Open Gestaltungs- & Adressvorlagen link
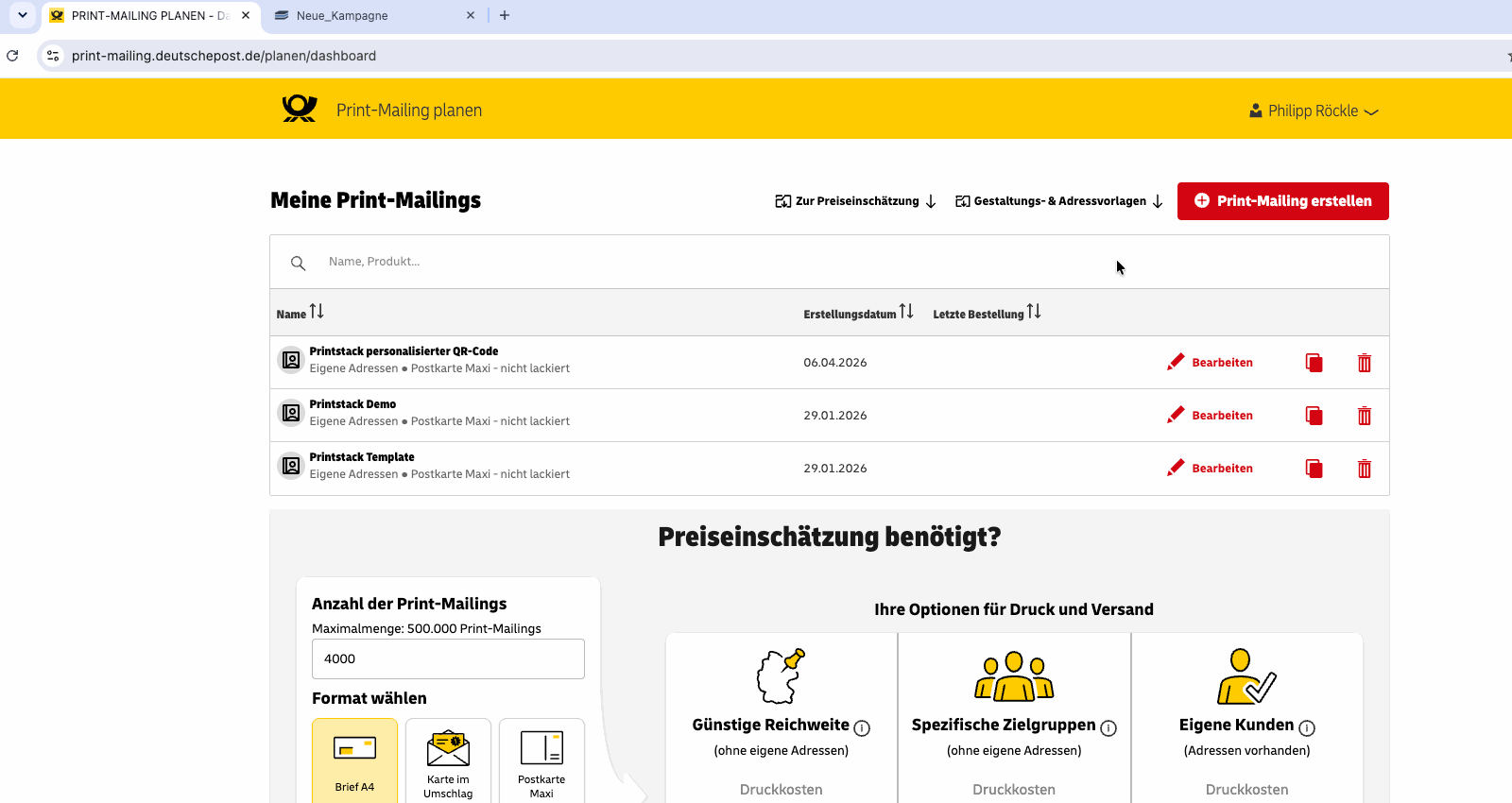Viewport: 1512px width, 803px height. tap(1059, 201)
